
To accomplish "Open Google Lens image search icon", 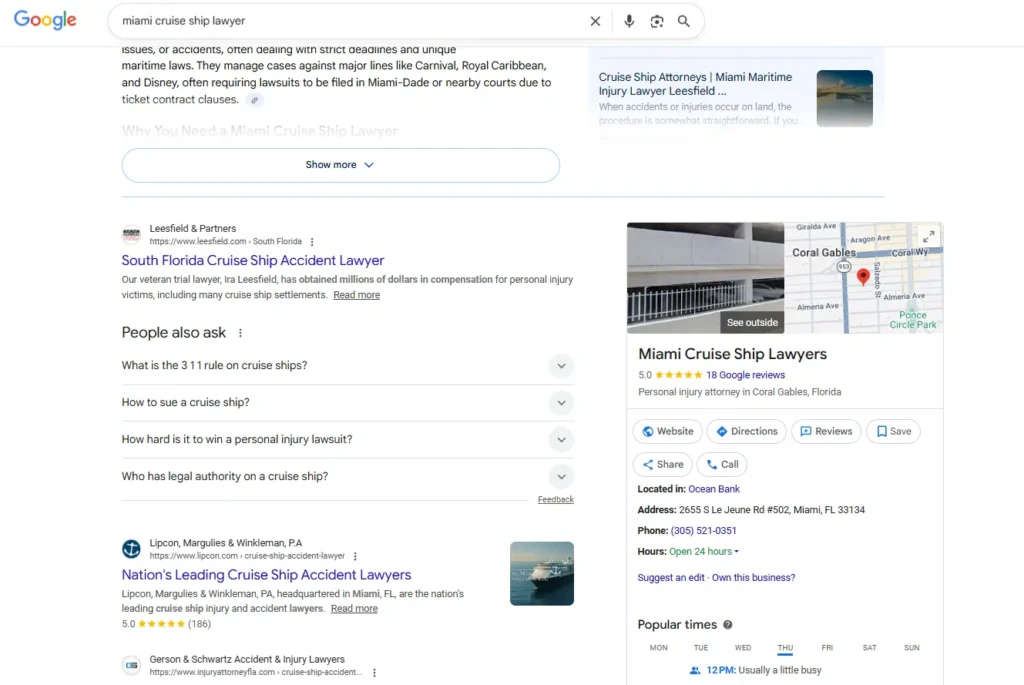I will [x=657, y=21].
